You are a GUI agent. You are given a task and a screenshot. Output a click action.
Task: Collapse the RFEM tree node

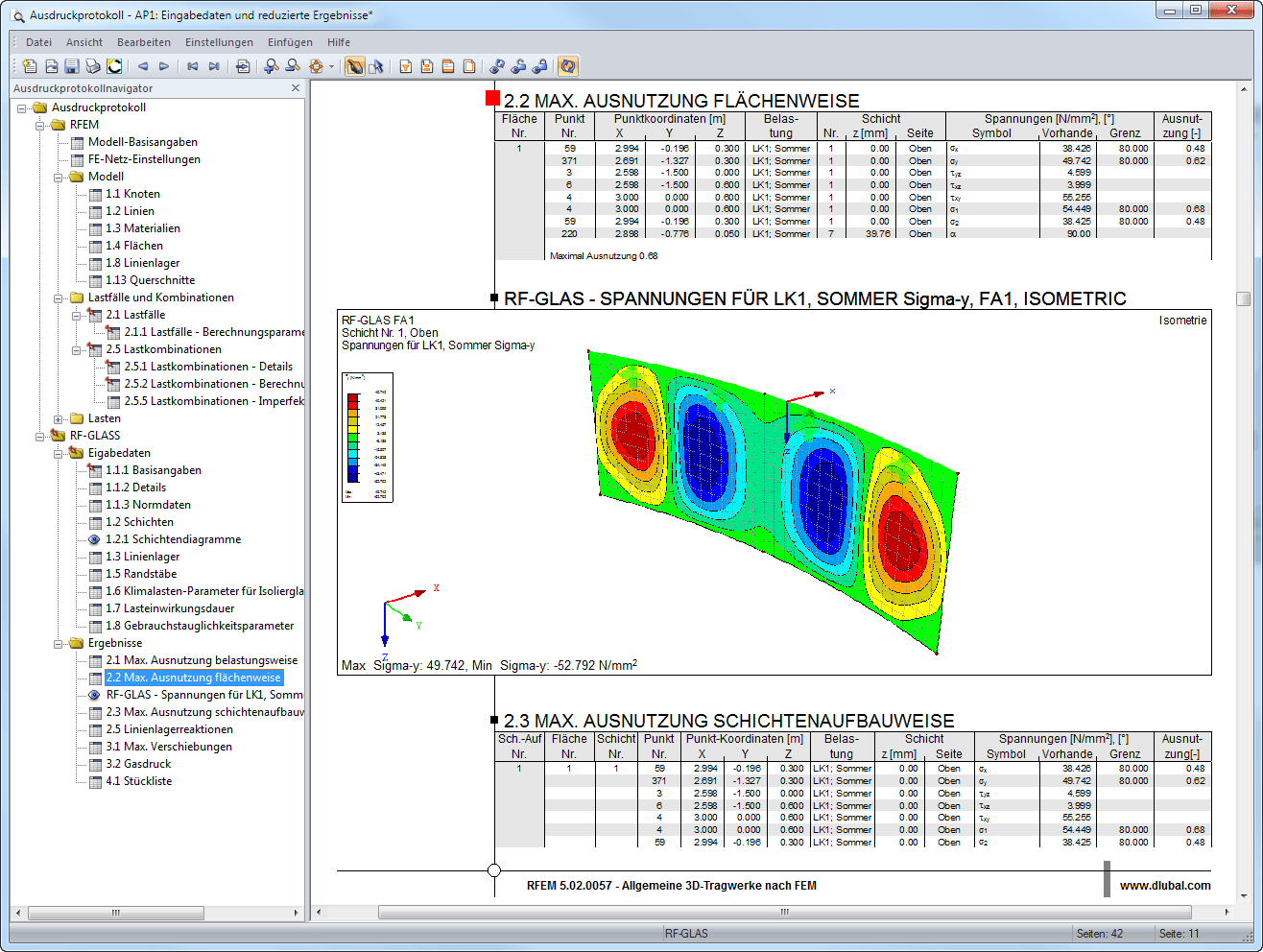40,125
